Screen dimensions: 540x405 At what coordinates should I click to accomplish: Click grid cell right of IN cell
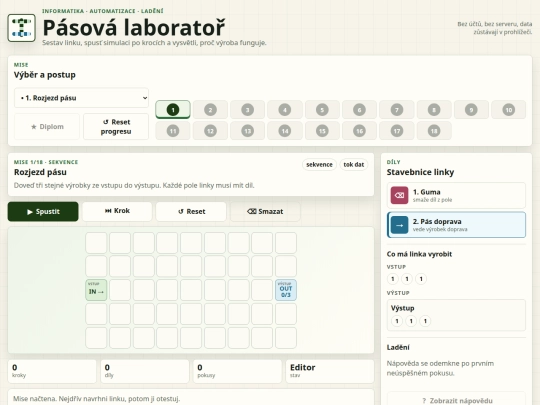(120, 290)
